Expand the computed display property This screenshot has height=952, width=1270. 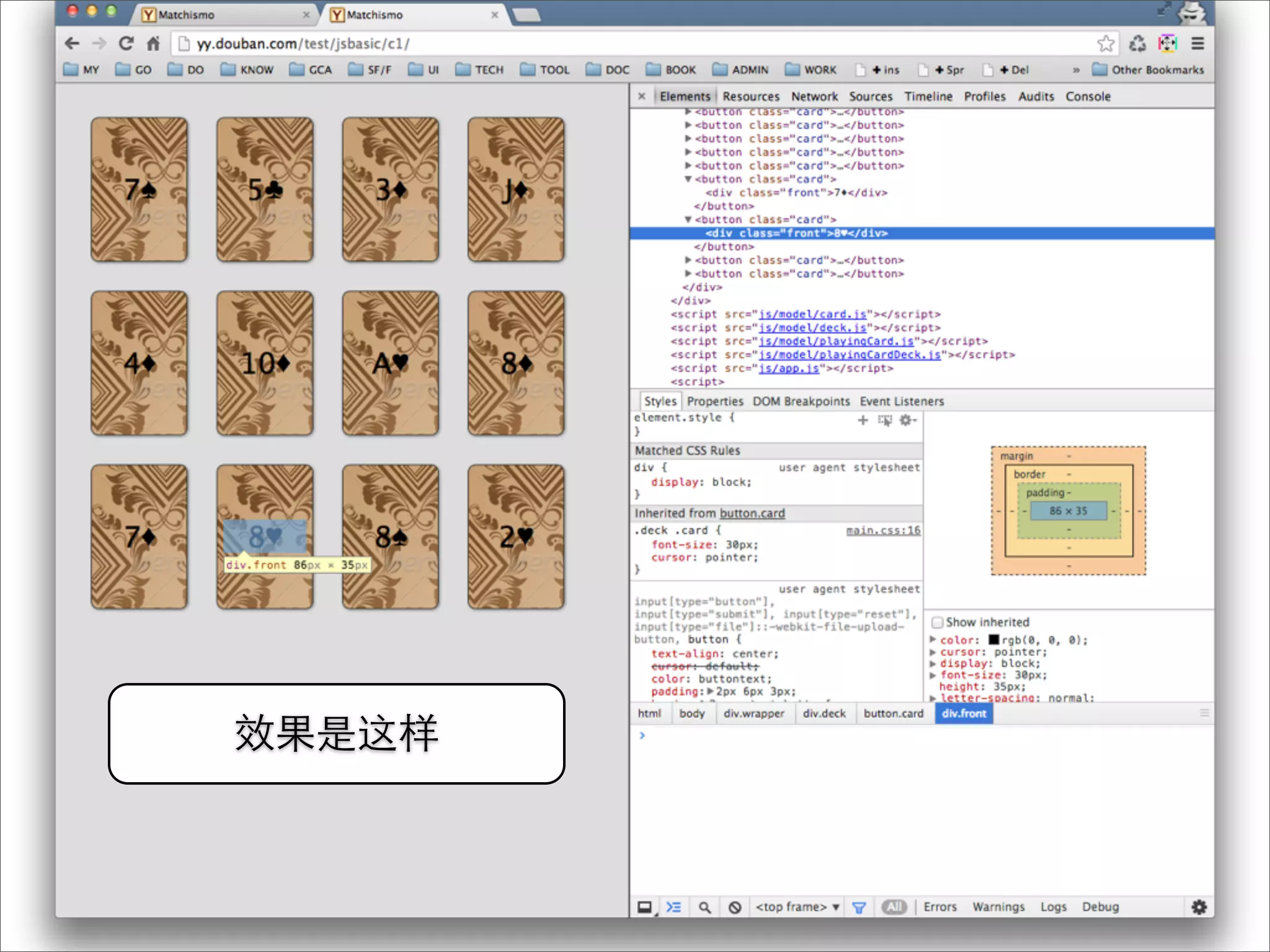click(x=933, y=663)
